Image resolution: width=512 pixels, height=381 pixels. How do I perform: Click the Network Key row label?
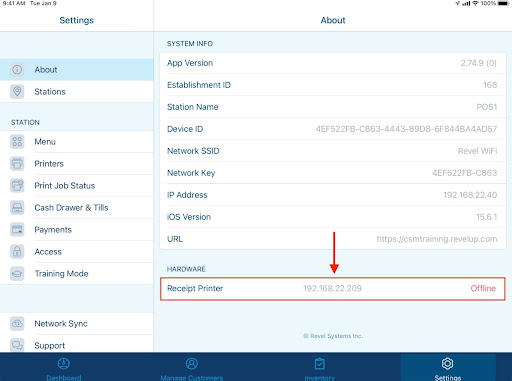click(191, 173)
